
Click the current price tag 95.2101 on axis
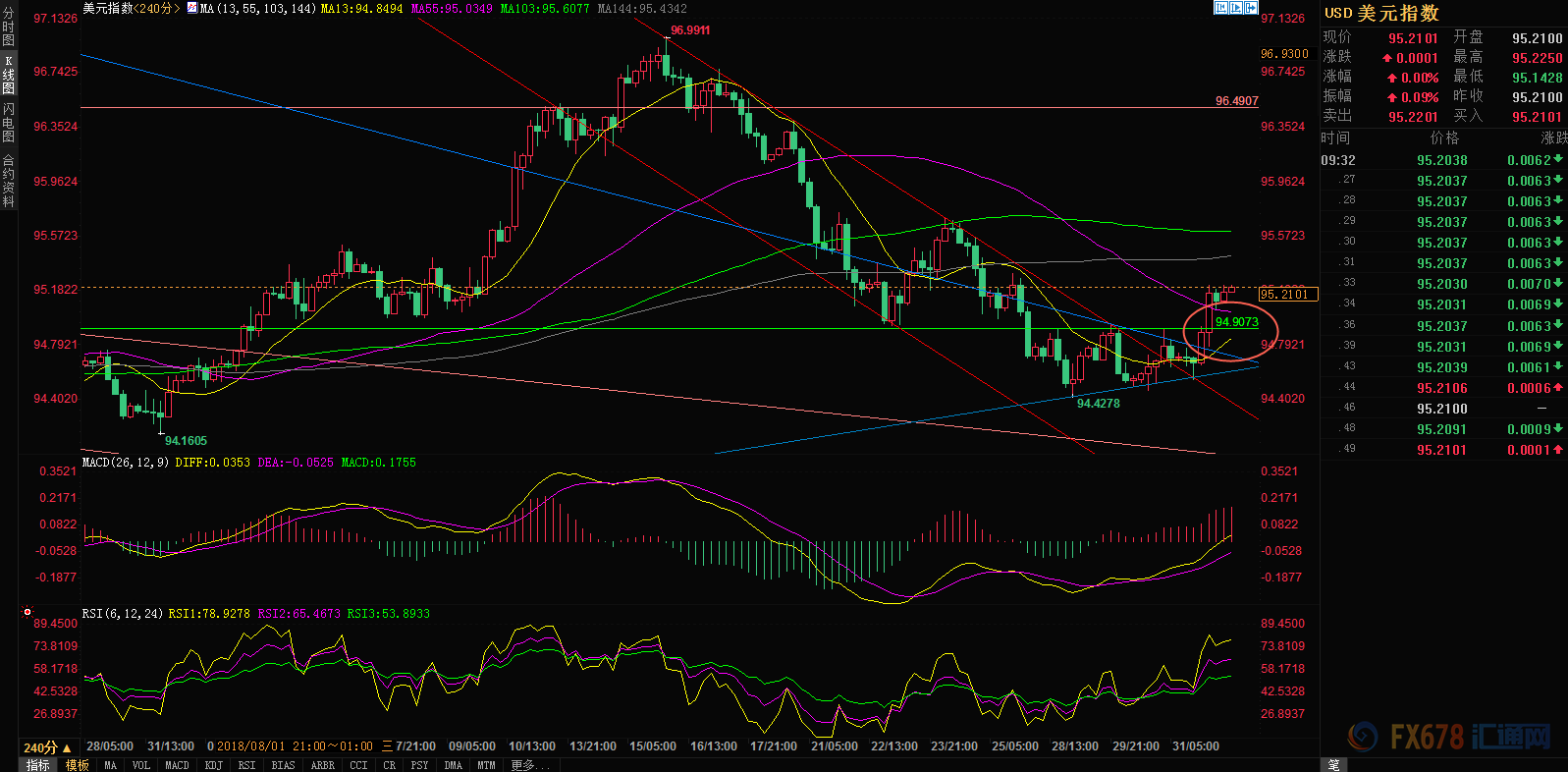[1288, 294]
